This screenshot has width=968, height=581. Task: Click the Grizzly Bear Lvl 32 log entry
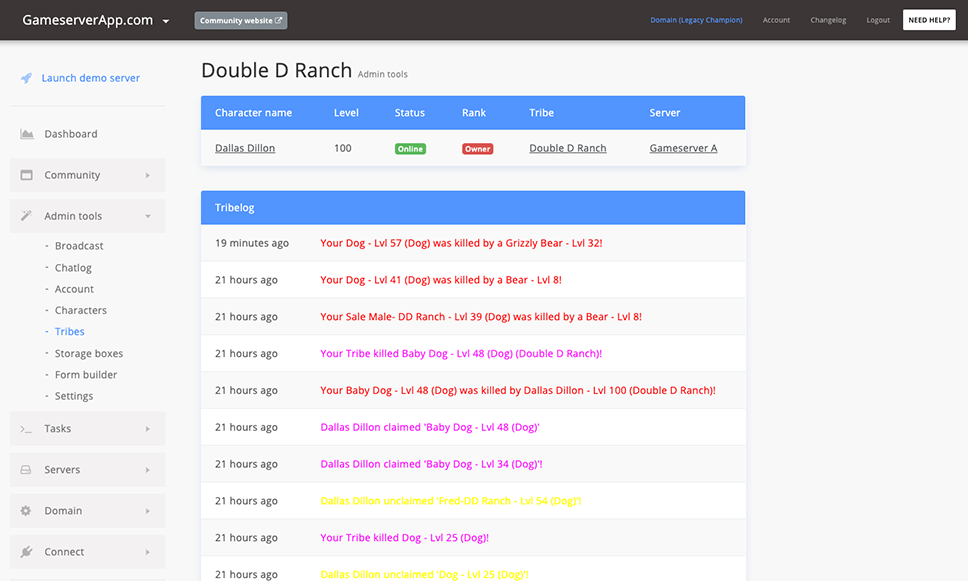(x=461, y=243)
